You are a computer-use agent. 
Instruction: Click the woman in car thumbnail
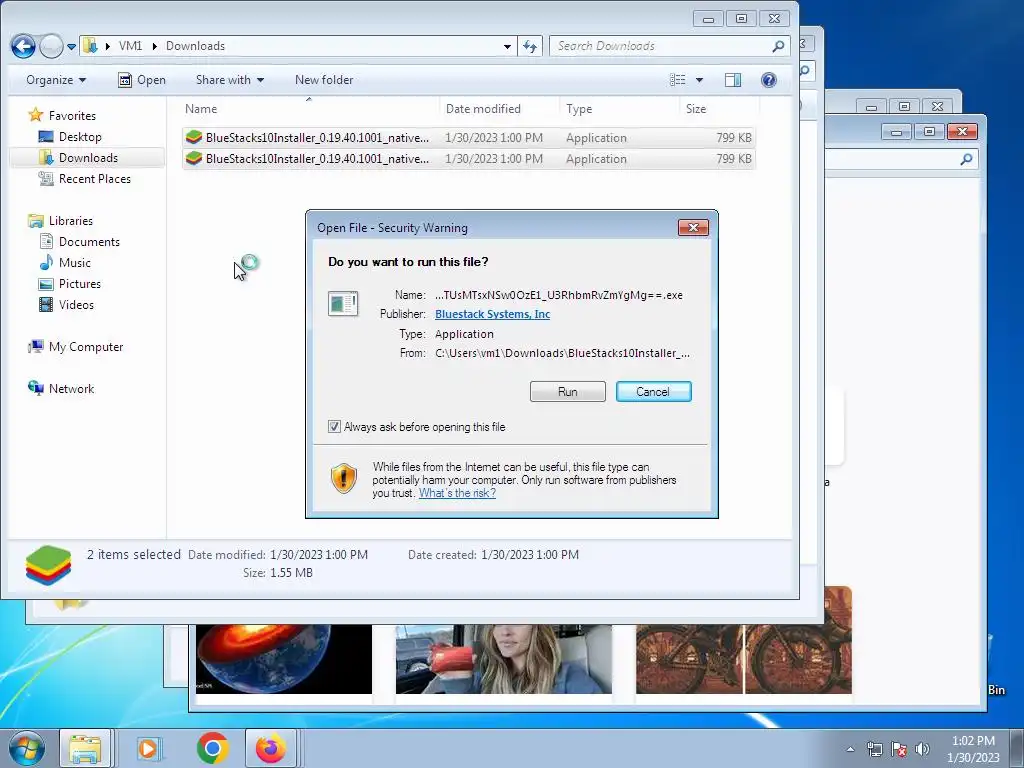(x=504, y=659)
